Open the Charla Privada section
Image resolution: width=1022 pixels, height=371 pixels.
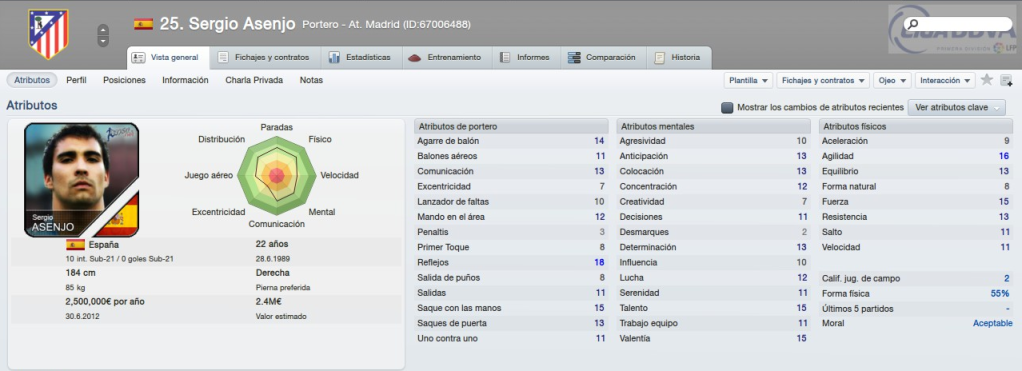(x=254, y=80)
